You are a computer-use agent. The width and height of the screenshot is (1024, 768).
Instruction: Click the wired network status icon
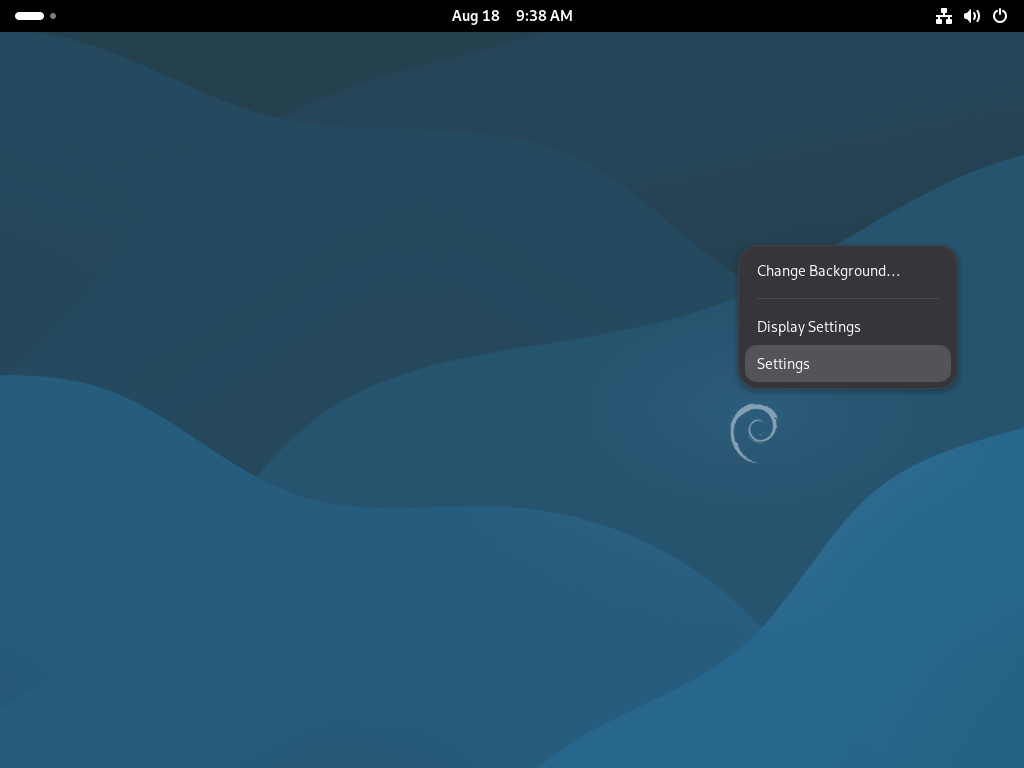pyautogui.click(x=944, y=16)
